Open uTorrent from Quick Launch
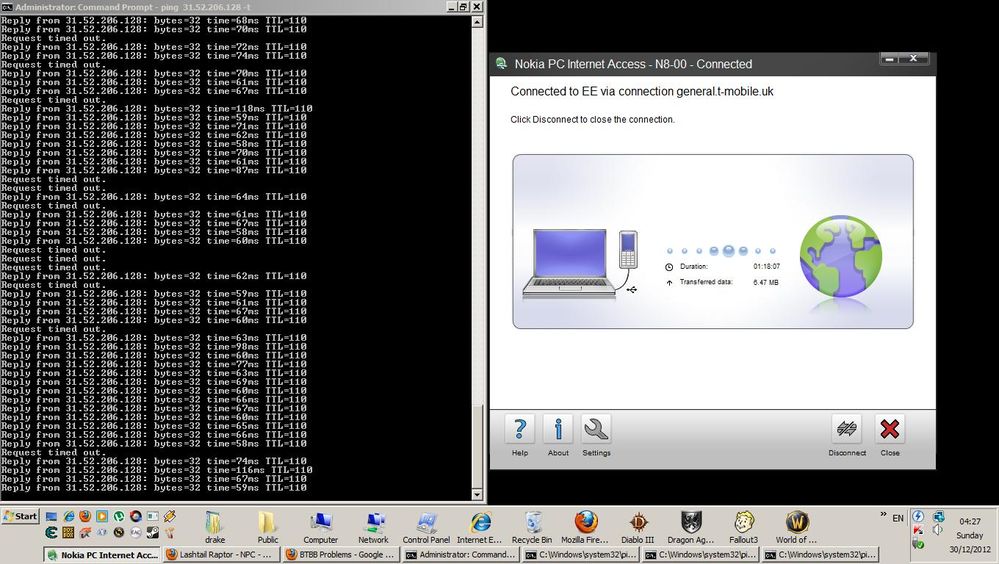The height and width of the screenshot is (564, 999). 119,516
